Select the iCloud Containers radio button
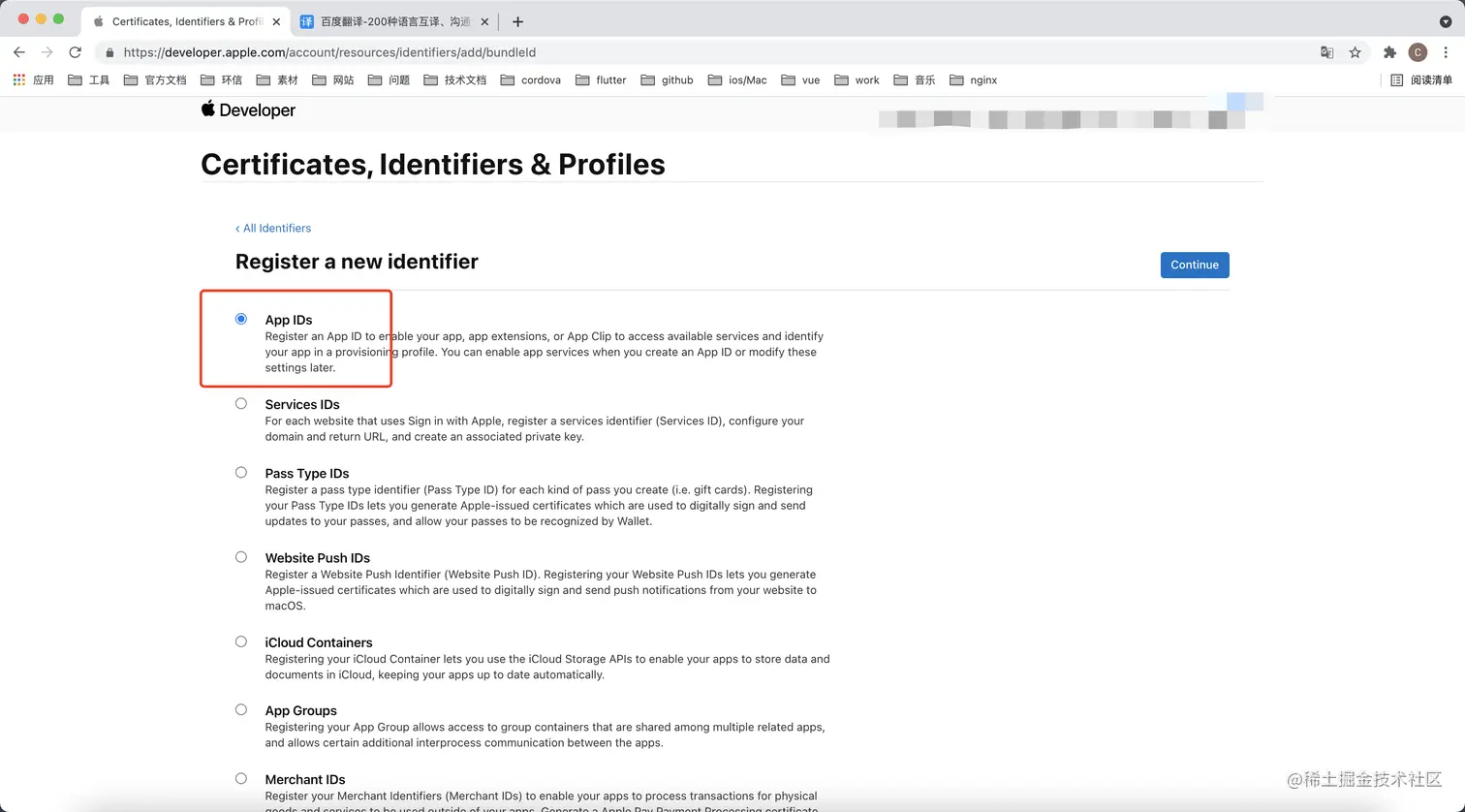The width and height of the screenshot is (1465, 812). 241,640
